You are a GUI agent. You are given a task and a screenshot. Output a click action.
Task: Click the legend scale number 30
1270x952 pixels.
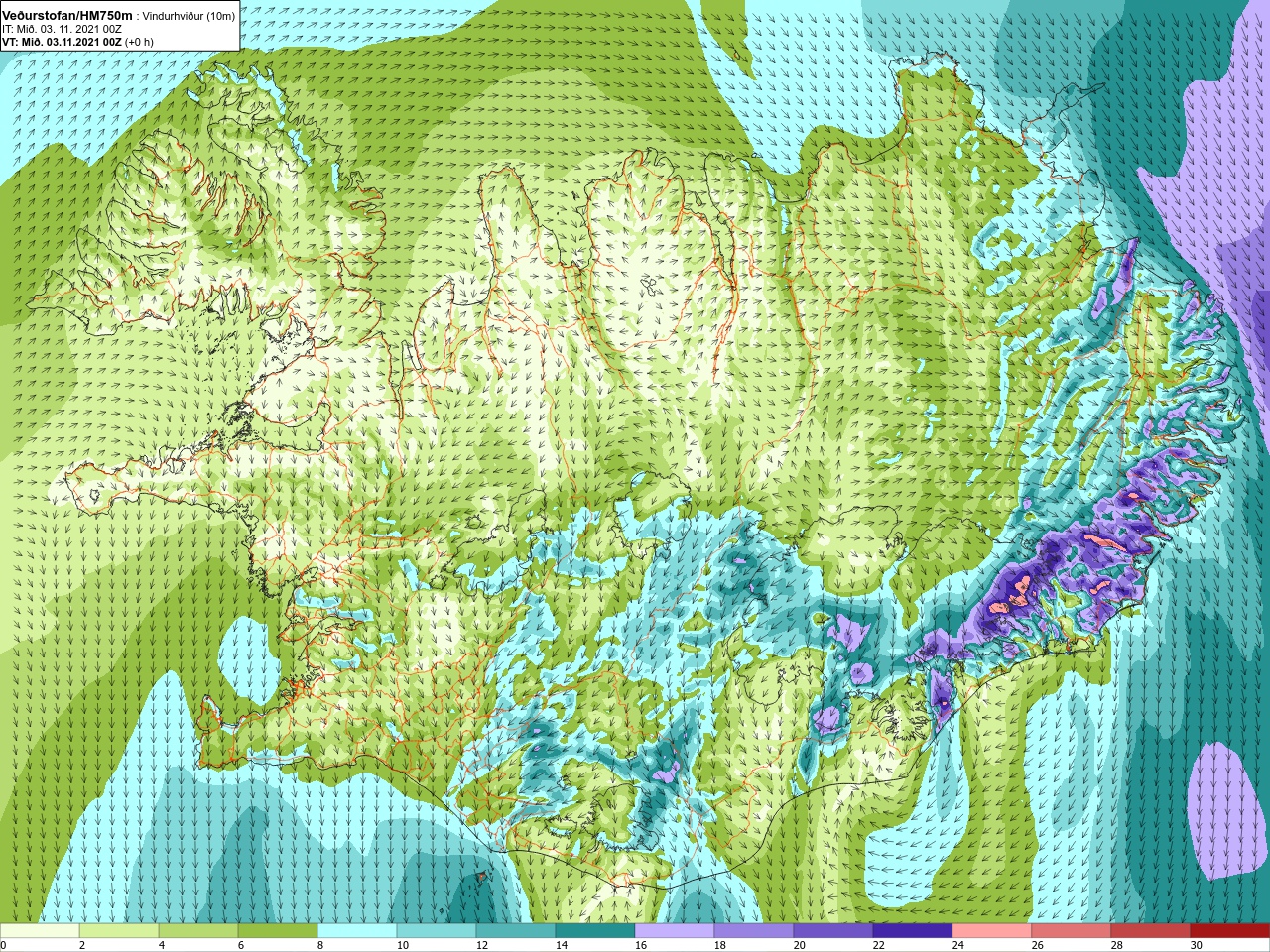pos(1197,945)
